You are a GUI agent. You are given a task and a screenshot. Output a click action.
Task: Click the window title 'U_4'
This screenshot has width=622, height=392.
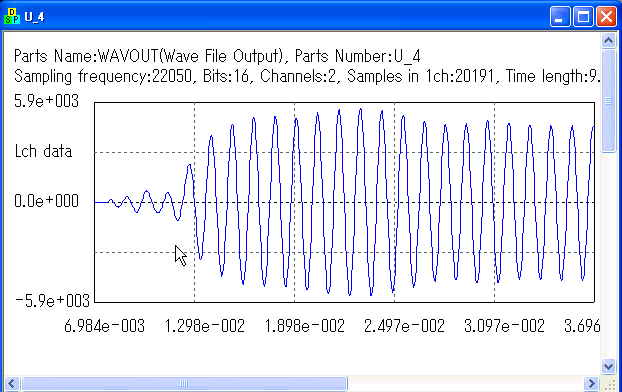(34, 17)
